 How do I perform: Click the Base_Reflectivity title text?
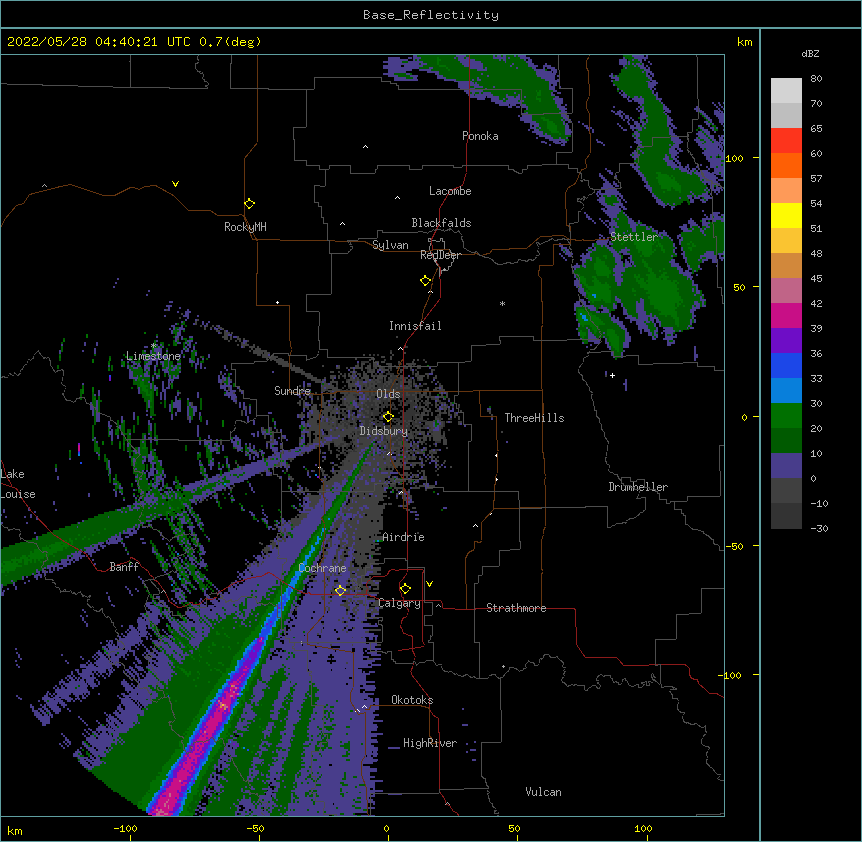pos(431,15)
